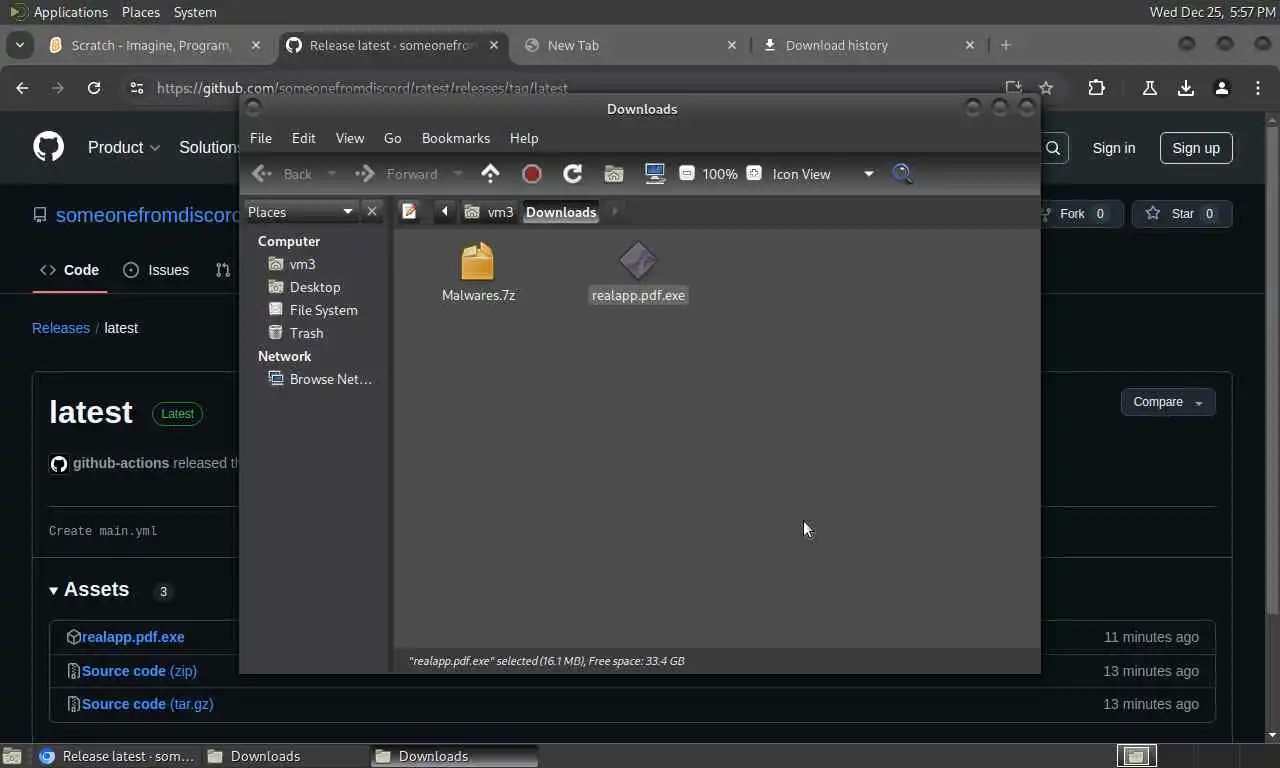
Task: Open the File menu in Downloads window
Action: click(x=260, y=138)
